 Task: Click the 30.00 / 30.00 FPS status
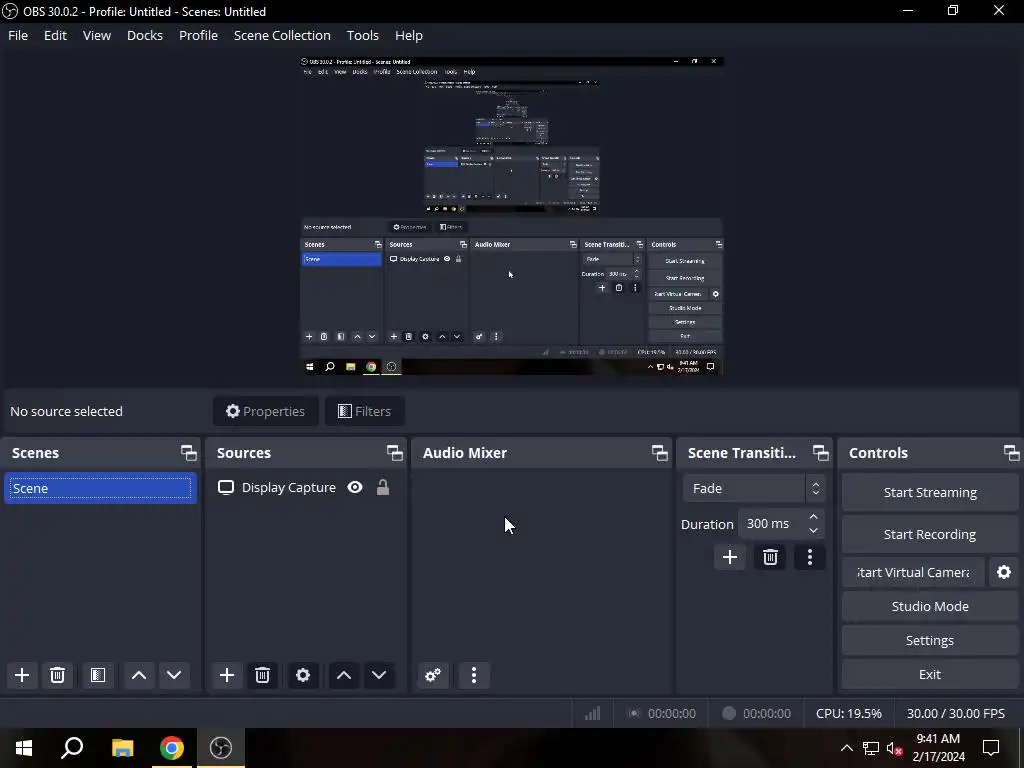pyautogui.click(x=955, y=713)
